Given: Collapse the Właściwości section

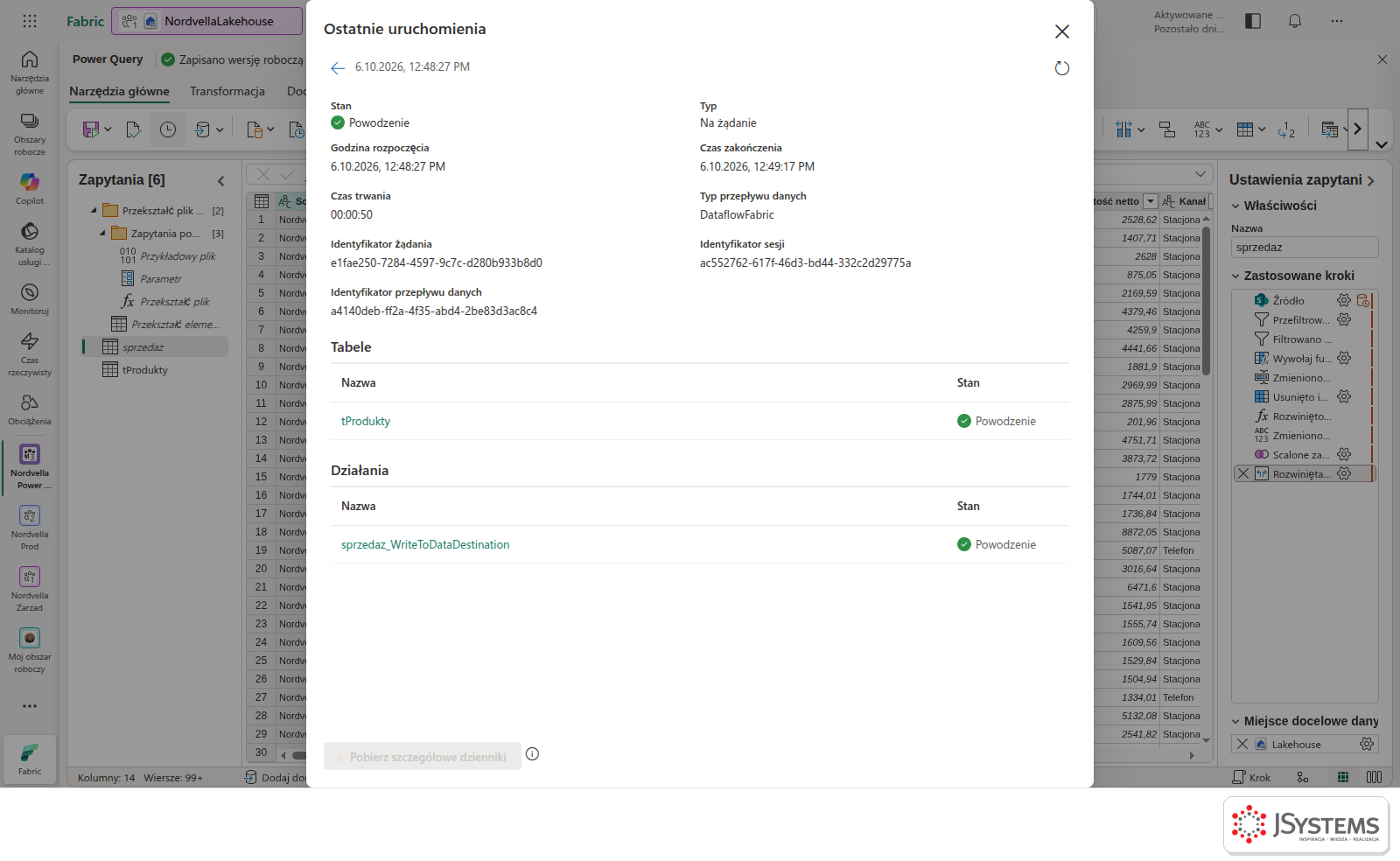Looking at the screenshot, I should tap(1235, 206).
